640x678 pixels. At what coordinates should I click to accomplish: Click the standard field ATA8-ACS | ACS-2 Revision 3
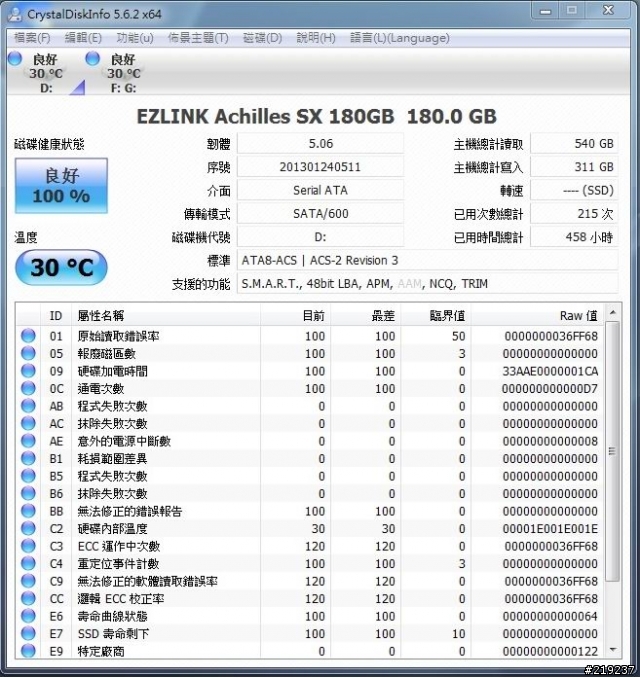pos(428,260)
